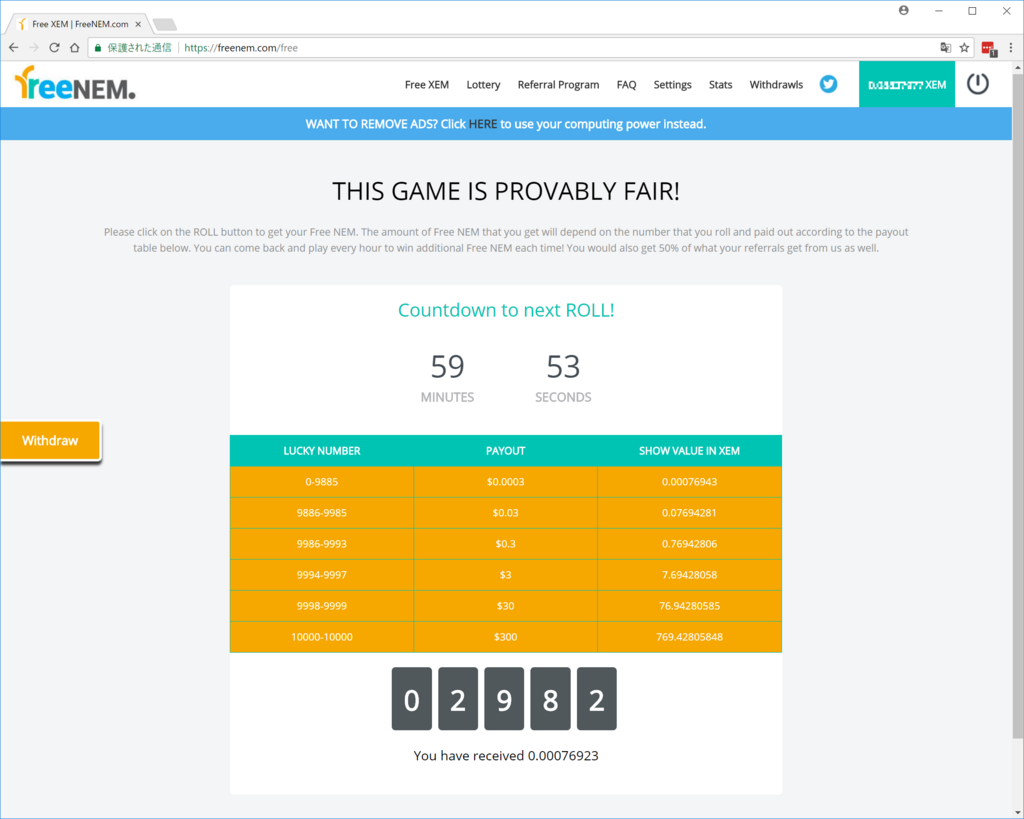The height and width of the screenshot is (819, 1024).
Task: Click the 'Countdown to next ROLL!' heading
Action: (x=506, y=310)
